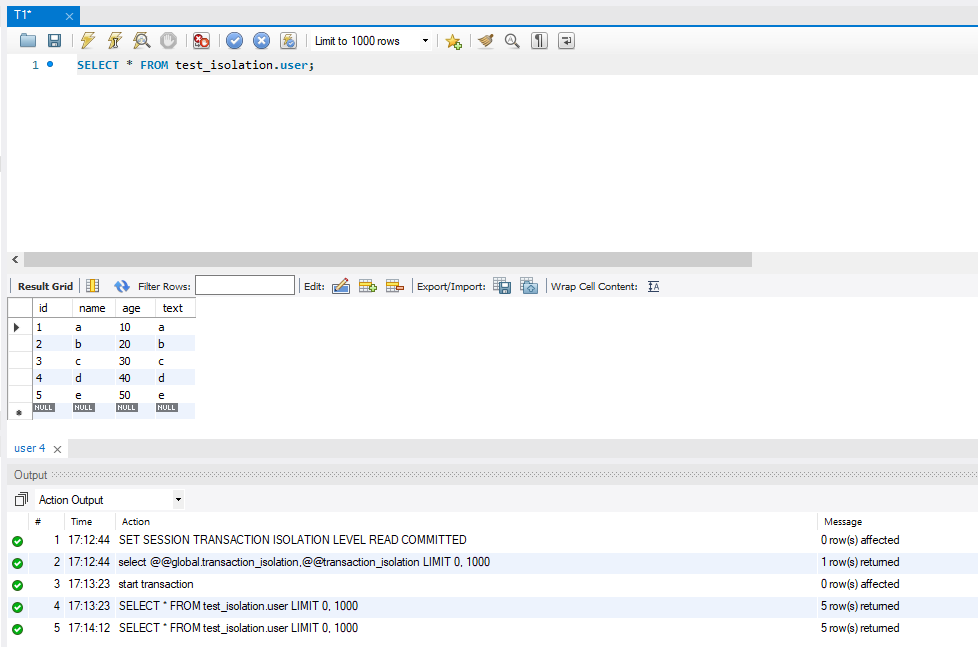This screenshot has width=978, height=647.
Task: Close the T1 query tab
Action: (69, 16)
